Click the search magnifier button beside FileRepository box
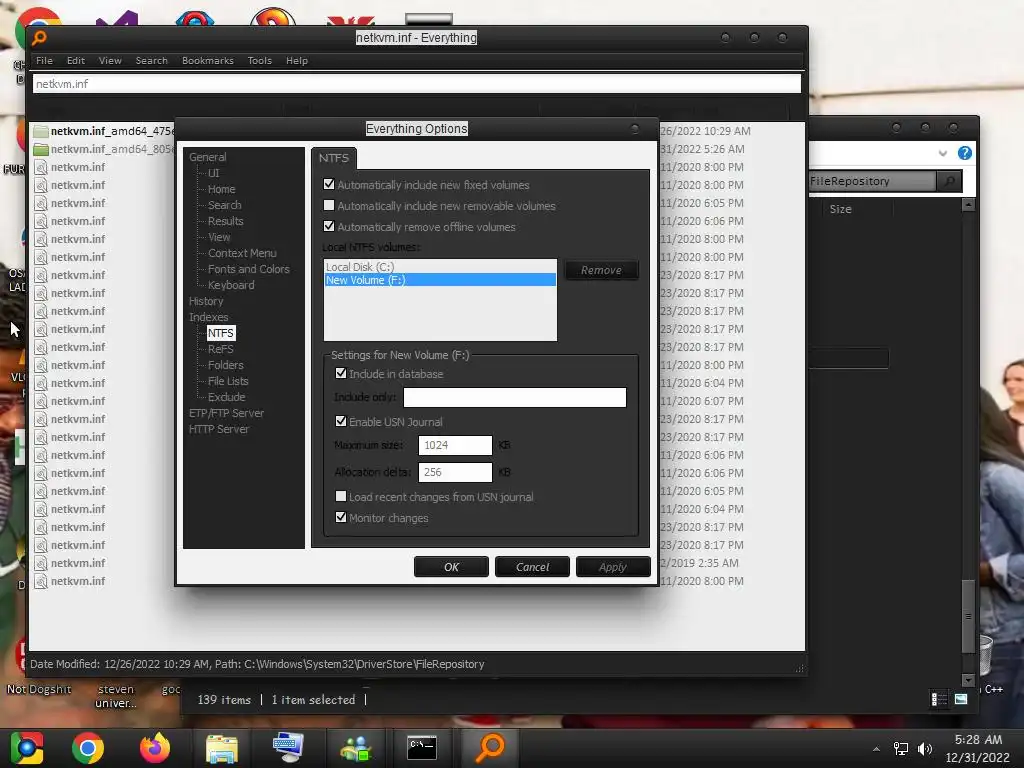This screenshot has width=1024, height=768. point(950,181)
